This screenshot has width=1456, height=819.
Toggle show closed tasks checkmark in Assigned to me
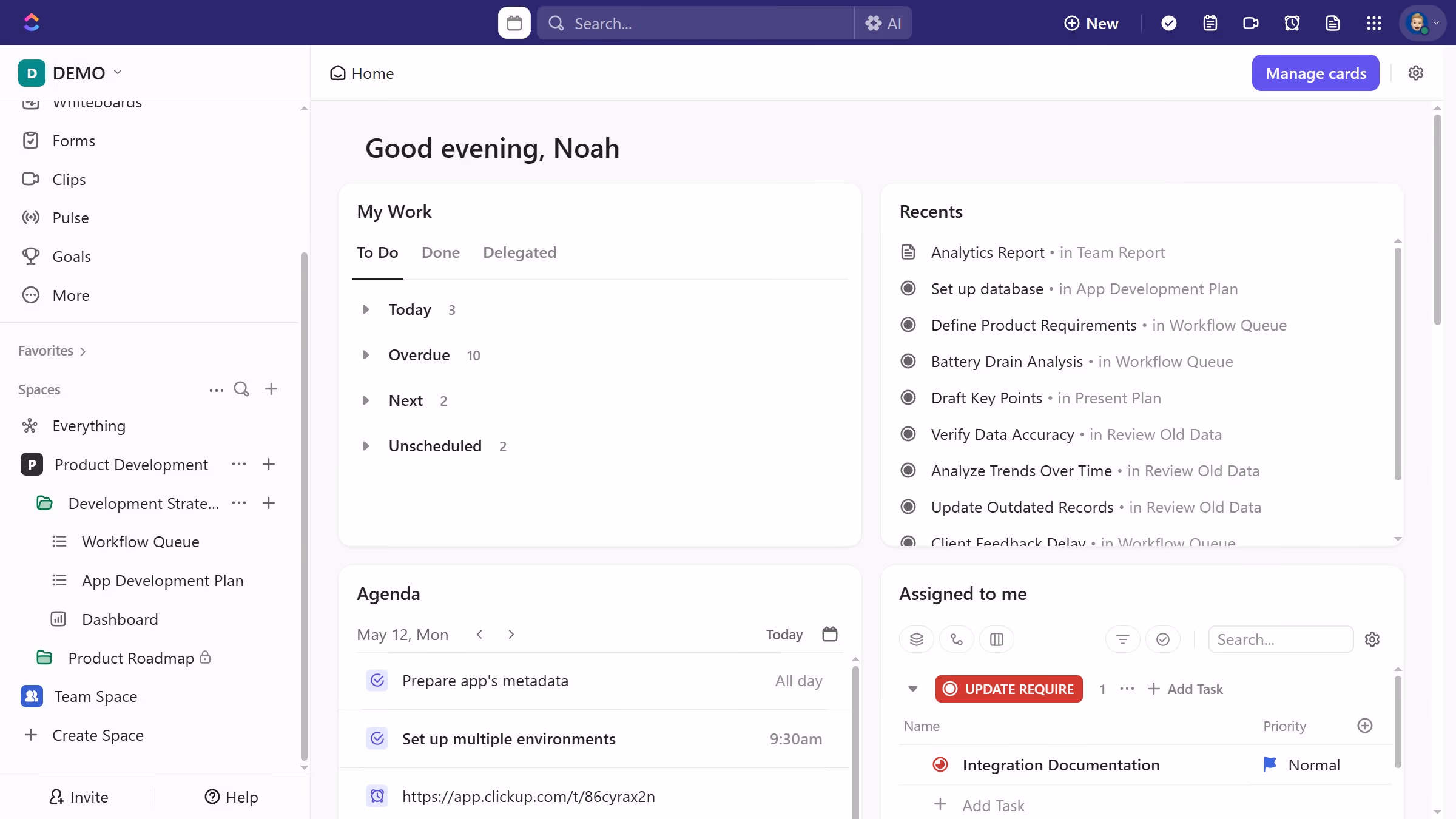click(1163, 639)
